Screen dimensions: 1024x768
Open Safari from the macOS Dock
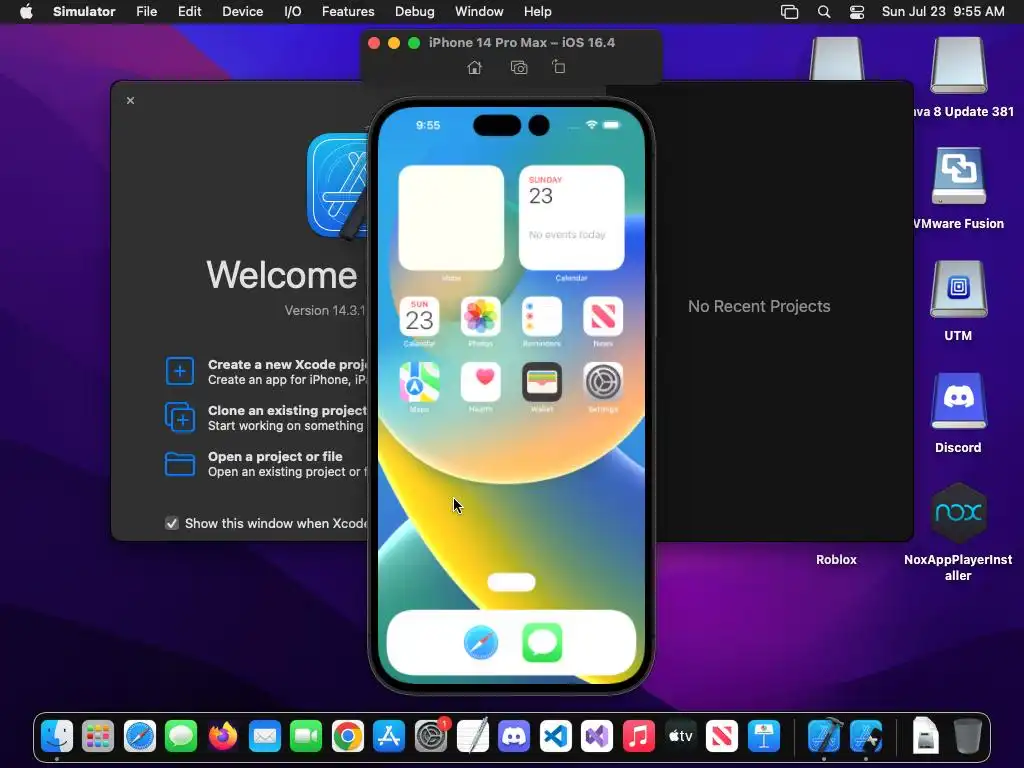tap(140, 737)
